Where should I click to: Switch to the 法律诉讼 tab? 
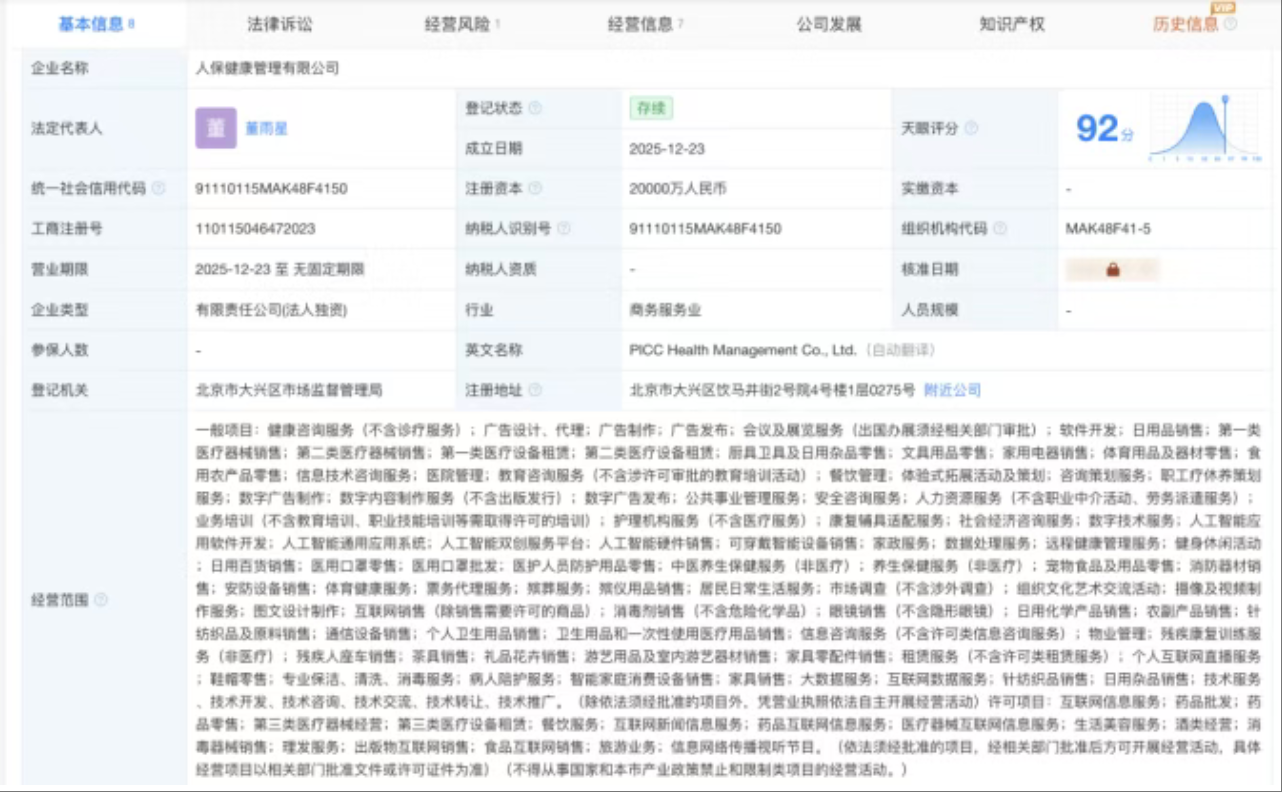click(282, 21)
